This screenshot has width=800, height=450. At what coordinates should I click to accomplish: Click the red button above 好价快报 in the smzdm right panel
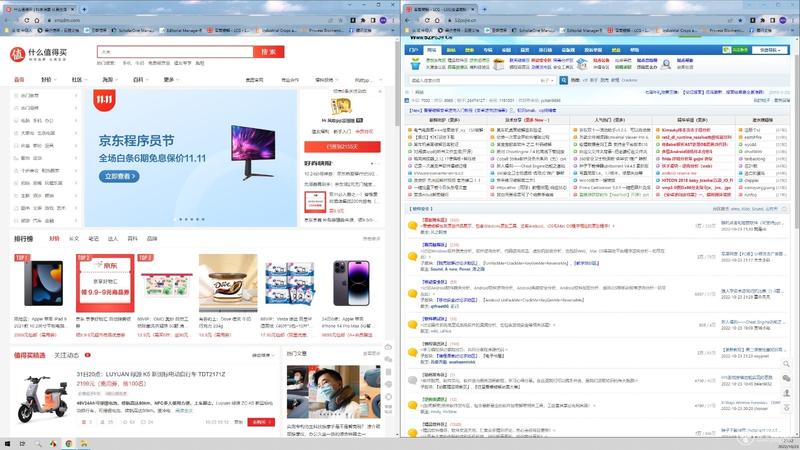(342, 146)
